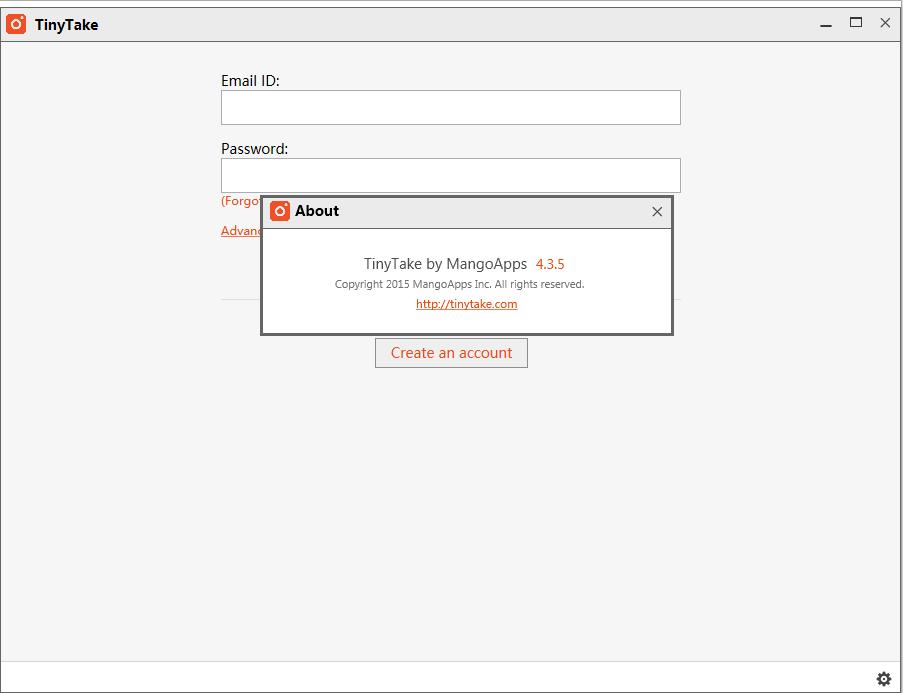Click the TinyTake window title text

pyautogui.click(x=66, y=25)
